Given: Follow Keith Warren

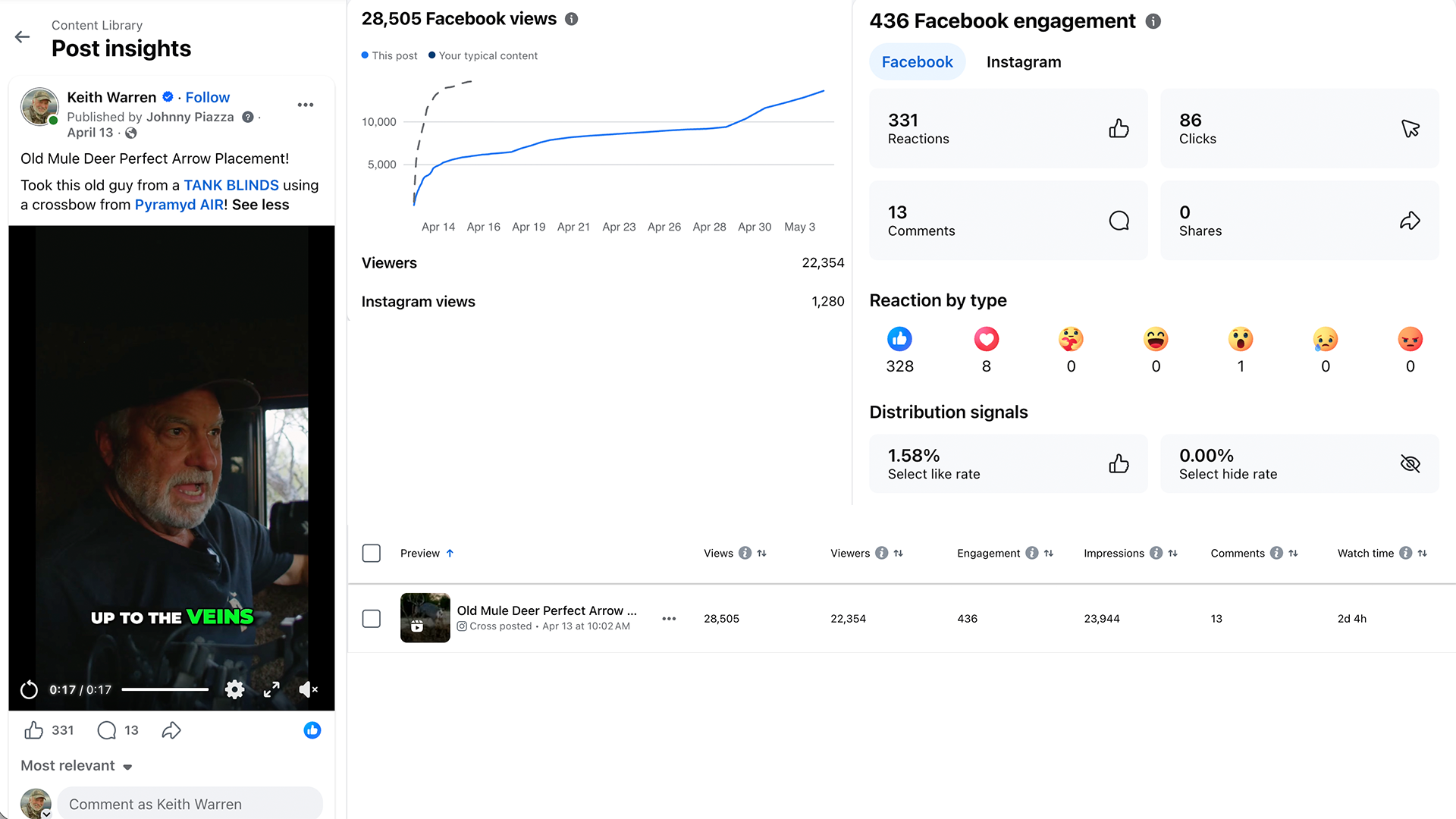Looking at the screenshot, I should click(208, 97).
